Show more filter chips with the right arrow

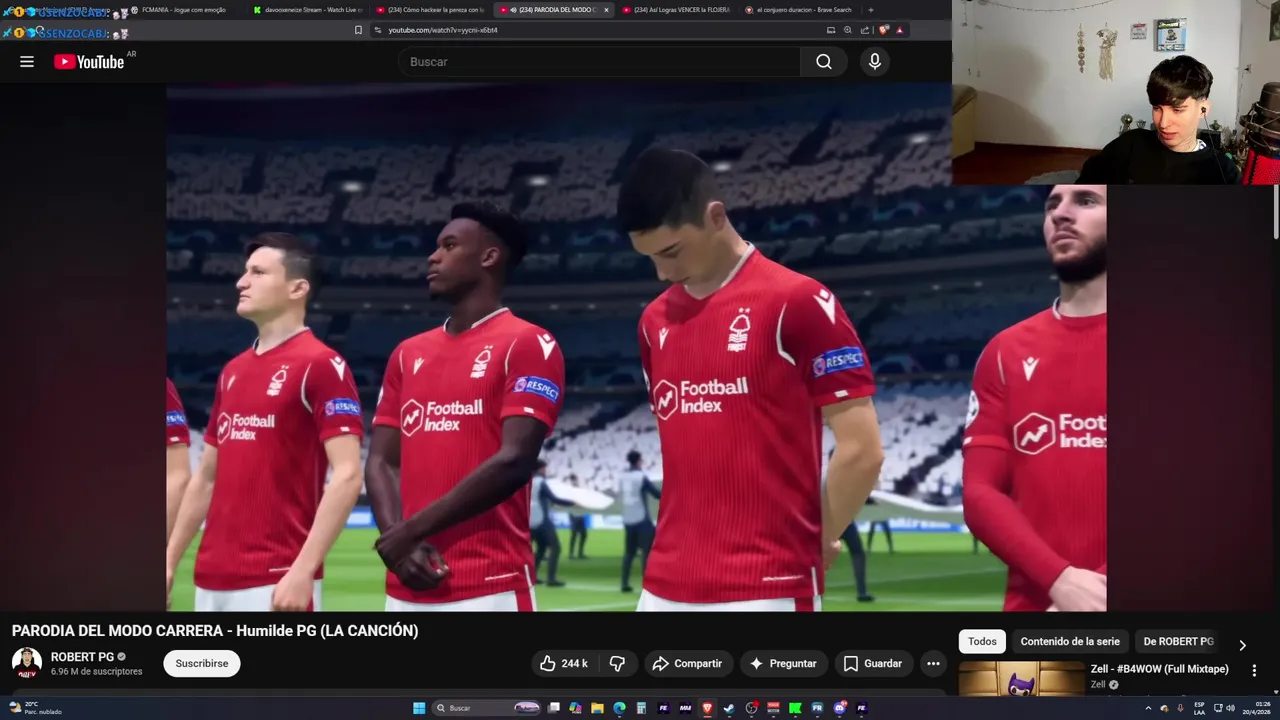coord(1242,645)
